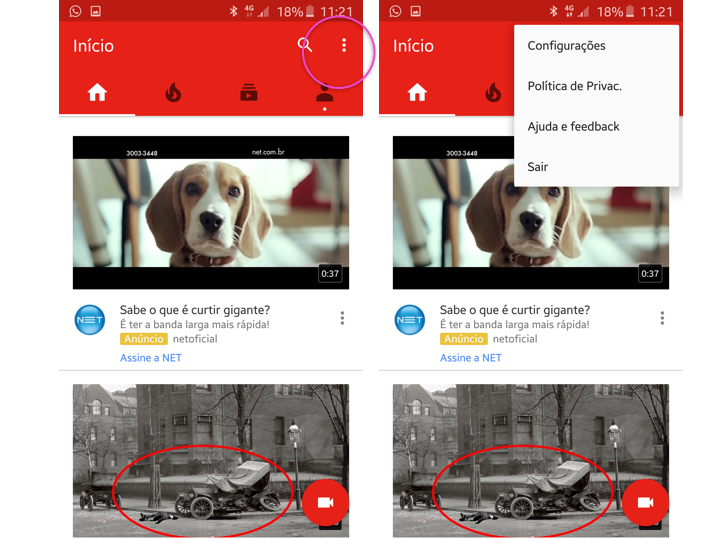The width and height of the screenshot is (720, 540).
Task: Tap the WhatsApp notification icon in right status bar
Action: click(x=395, y=11)
